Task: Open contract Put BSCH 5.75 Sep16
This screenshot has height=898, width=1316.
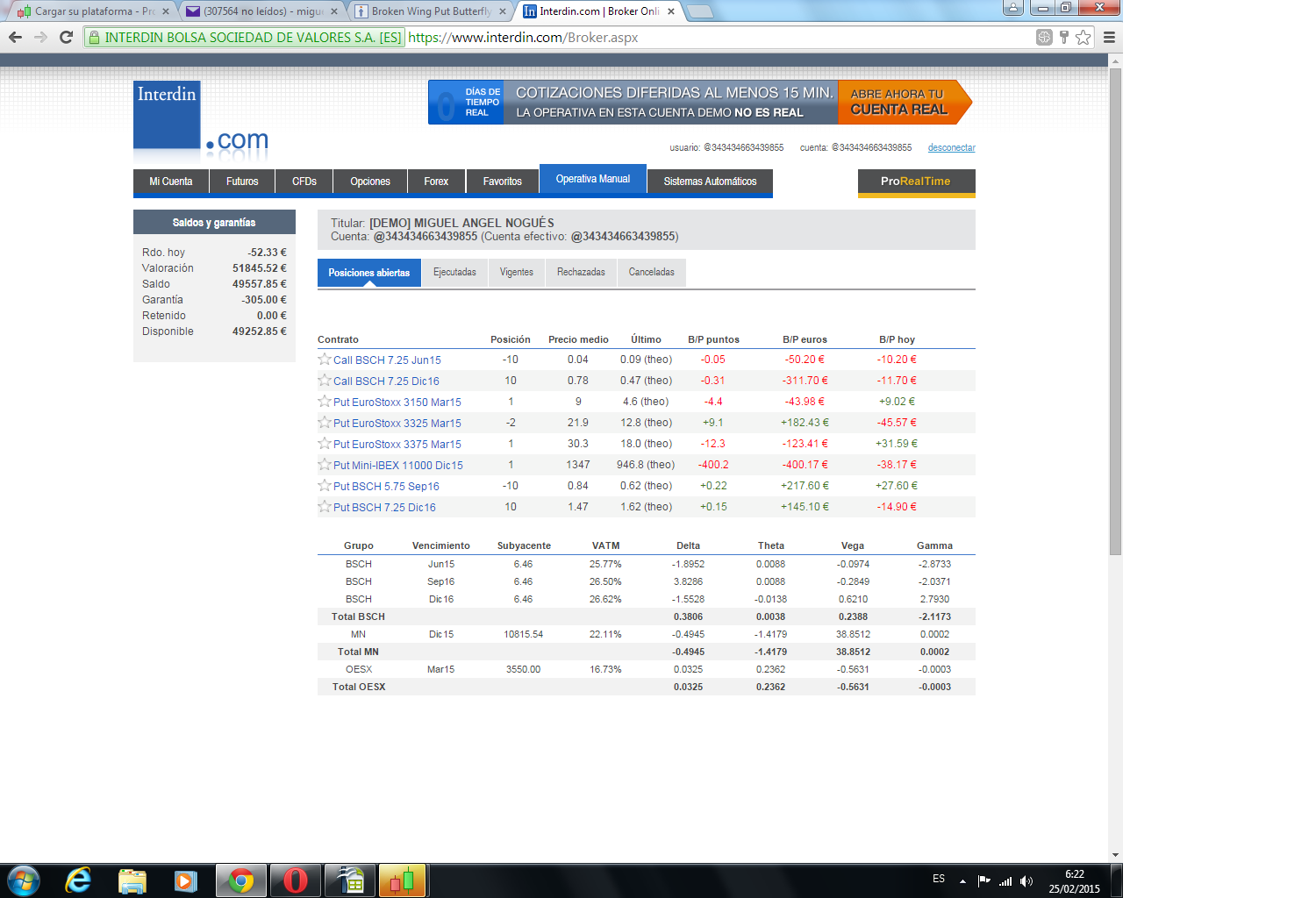Action: 386,486
